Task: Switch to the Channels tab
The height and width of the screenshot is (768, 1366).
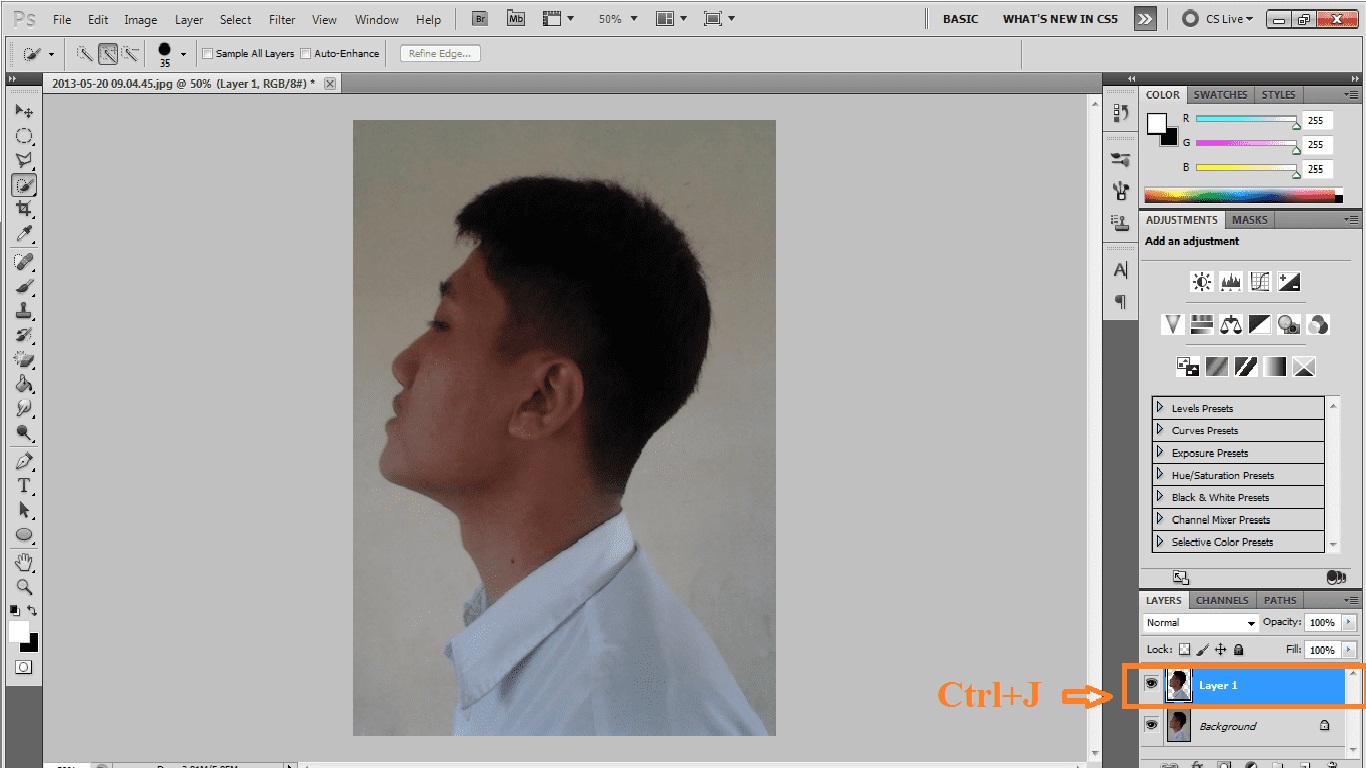Action: pyautogui.click(x=1221, y=600)
